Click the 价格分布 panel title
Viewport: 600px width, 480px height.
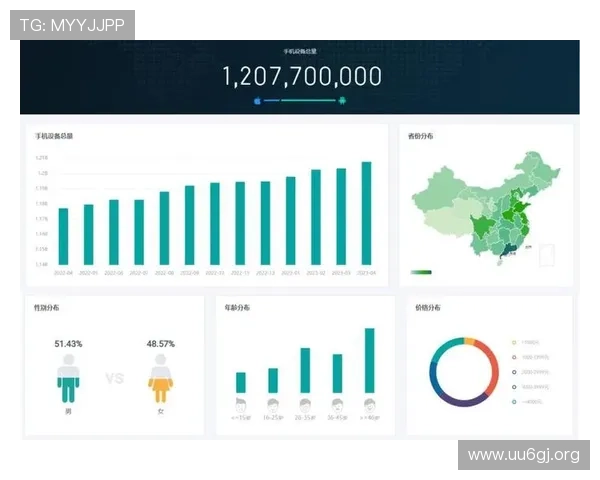pos(428,307)
